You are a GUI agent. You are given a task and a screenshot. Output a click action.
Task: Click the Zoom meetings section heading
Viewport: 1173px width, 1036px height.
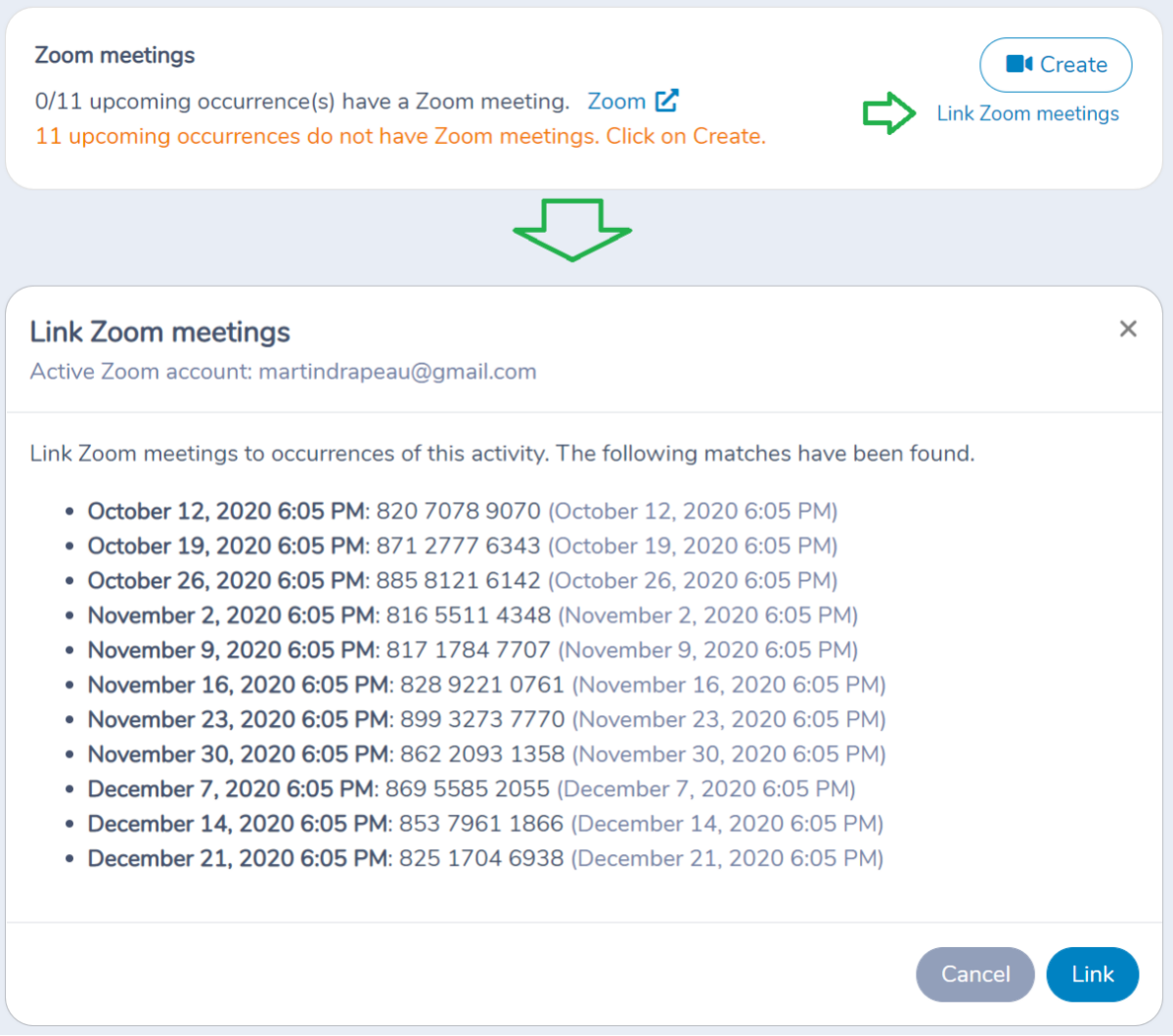[114, 56]
